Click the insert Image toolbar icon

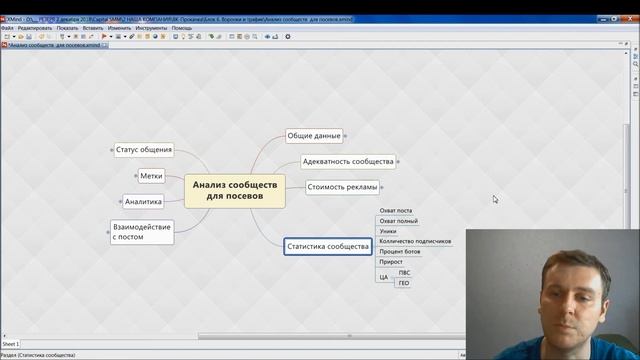(x=118, y=37)
